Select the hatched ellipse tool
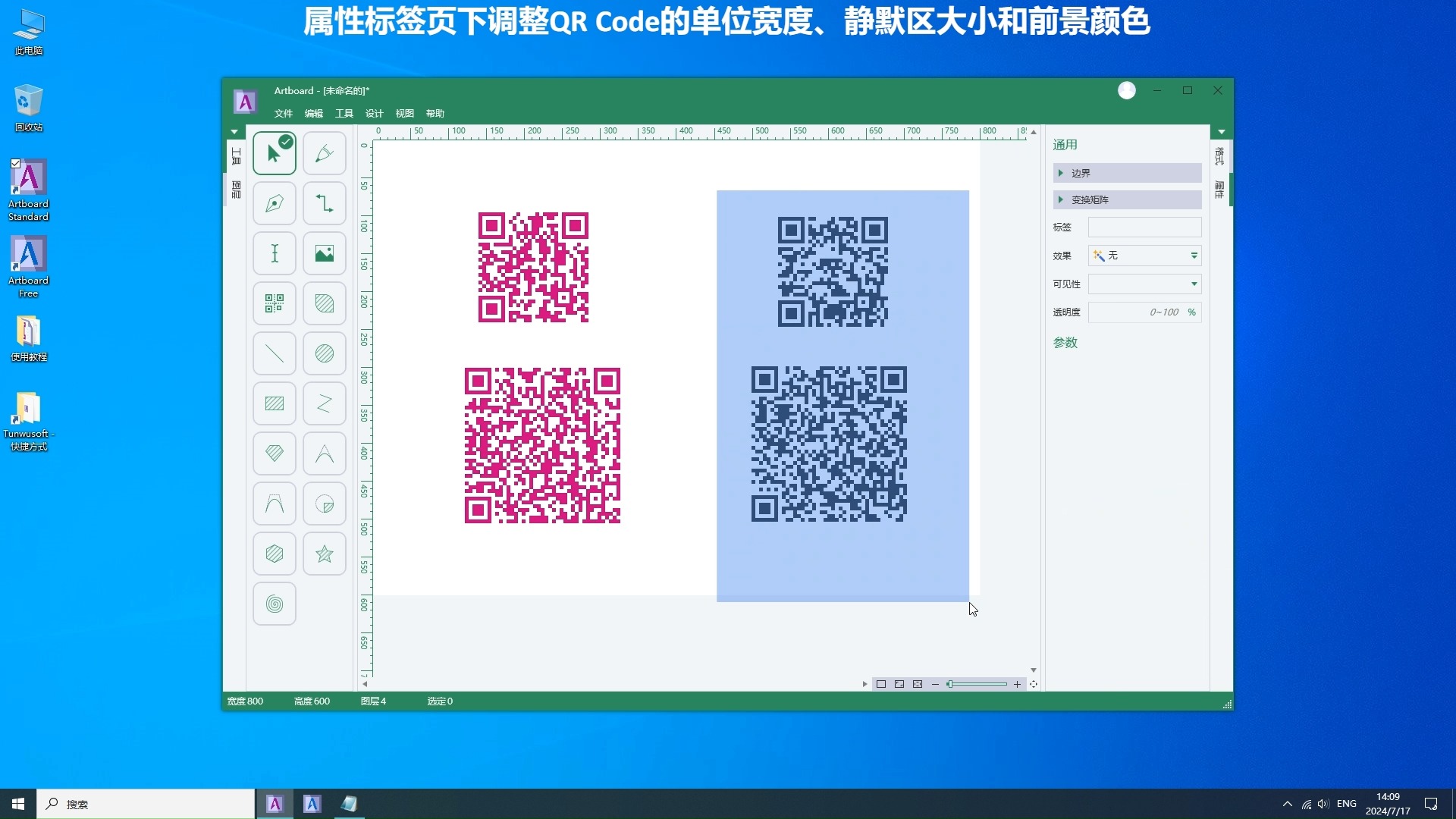Image resolution: width=1456 pixels, height=819 pixels. coord(325,353)
